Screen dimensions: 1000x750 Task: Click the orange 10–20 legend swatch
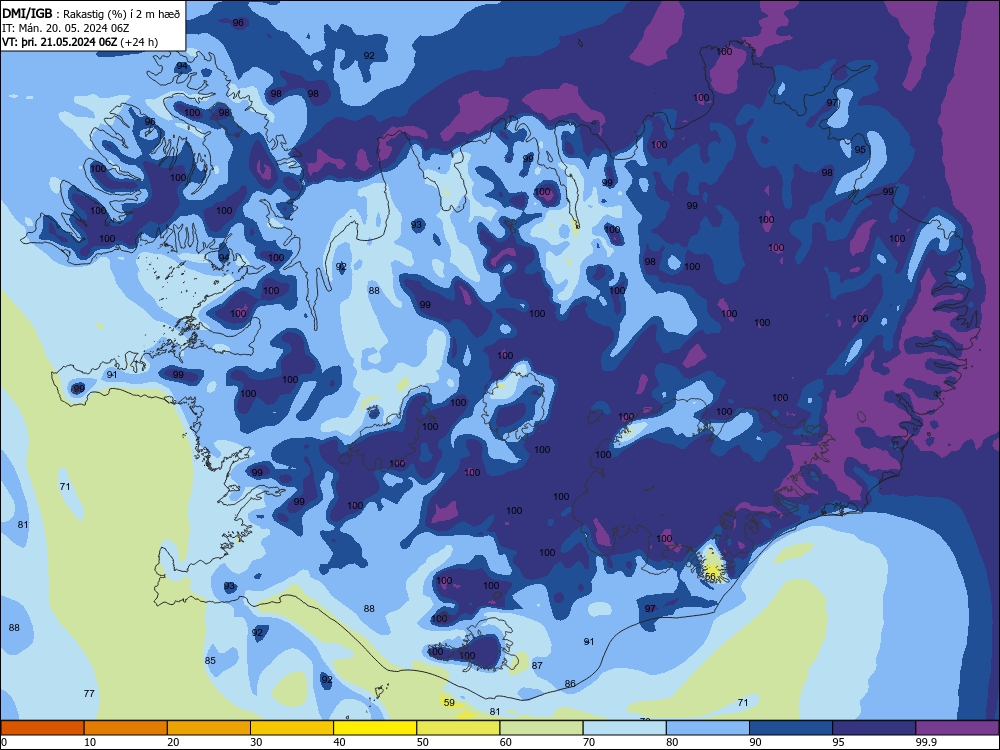click(126, 728)
